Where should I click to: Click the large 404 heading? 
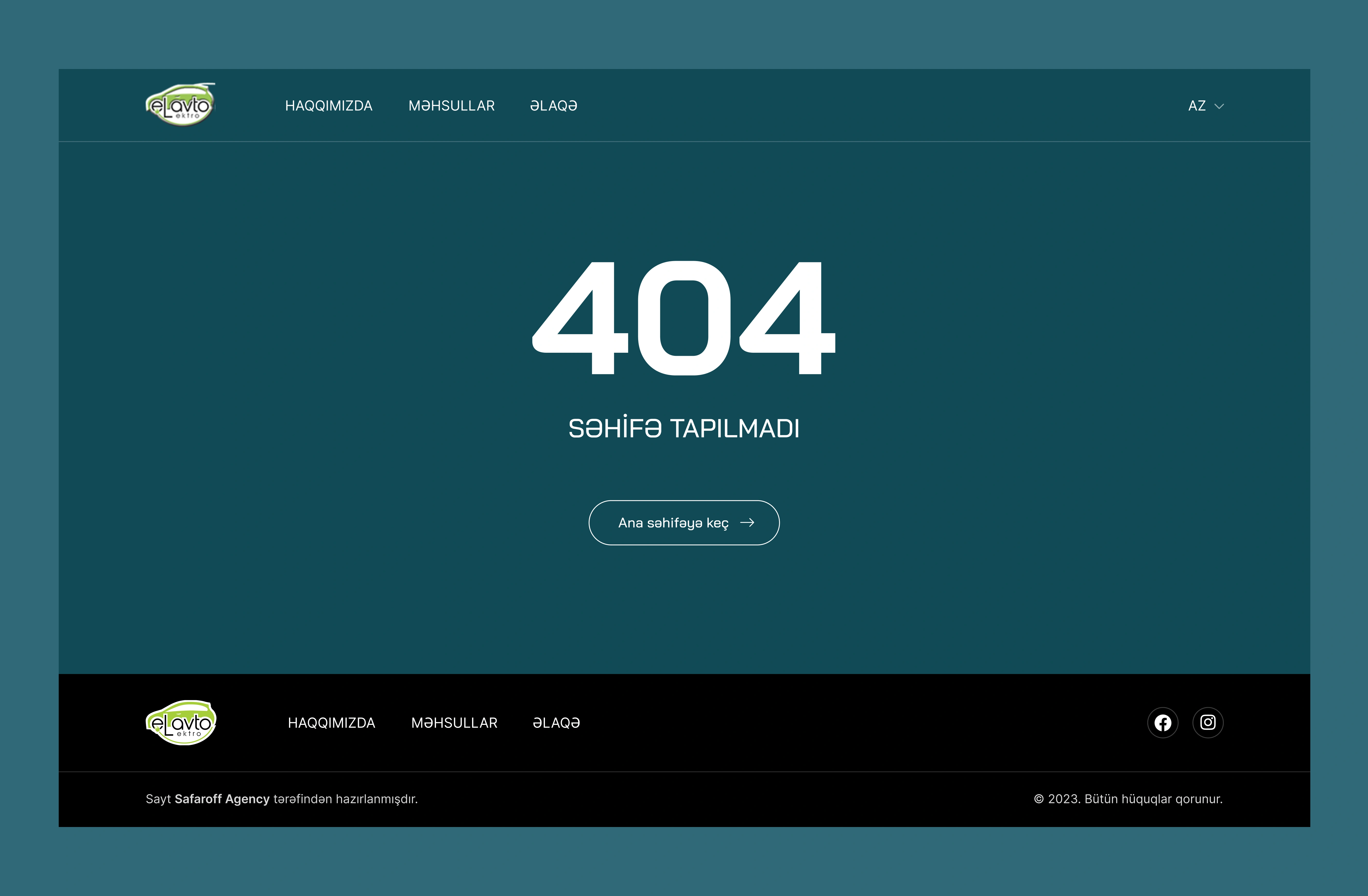[683, 318]
